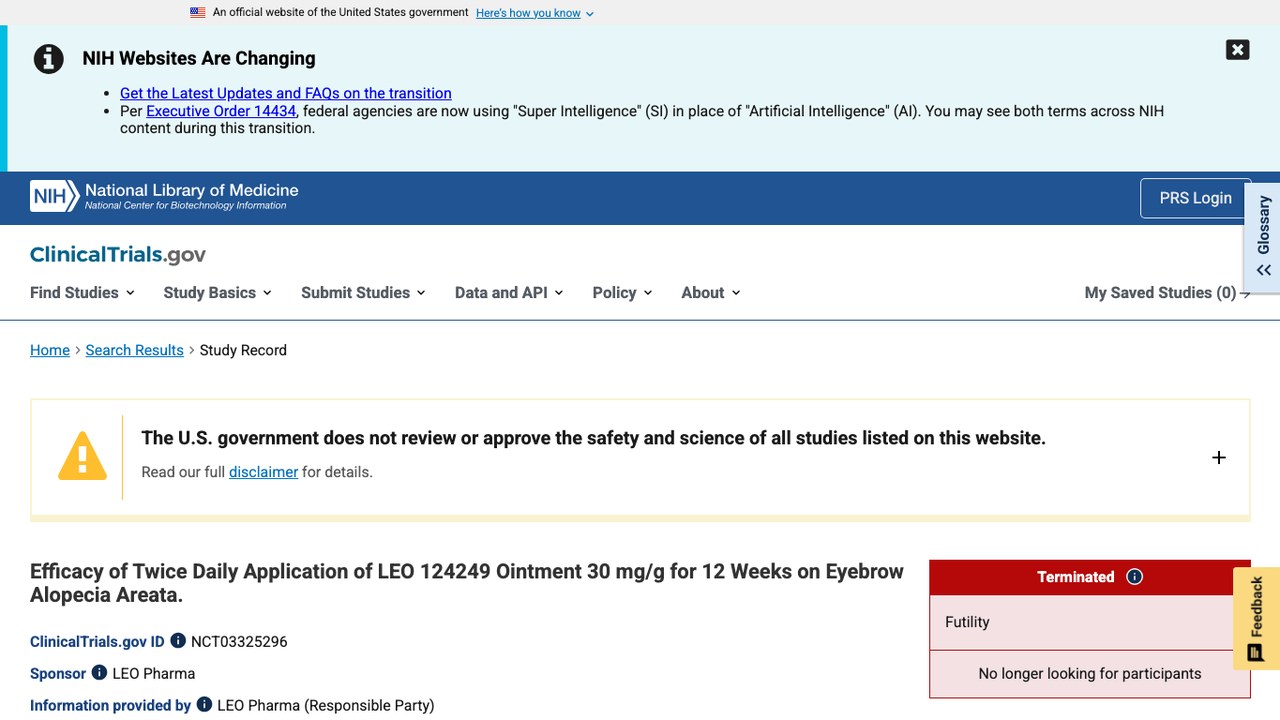
Task: Expand Here's how you know dropdown
Action: point(535,13)
